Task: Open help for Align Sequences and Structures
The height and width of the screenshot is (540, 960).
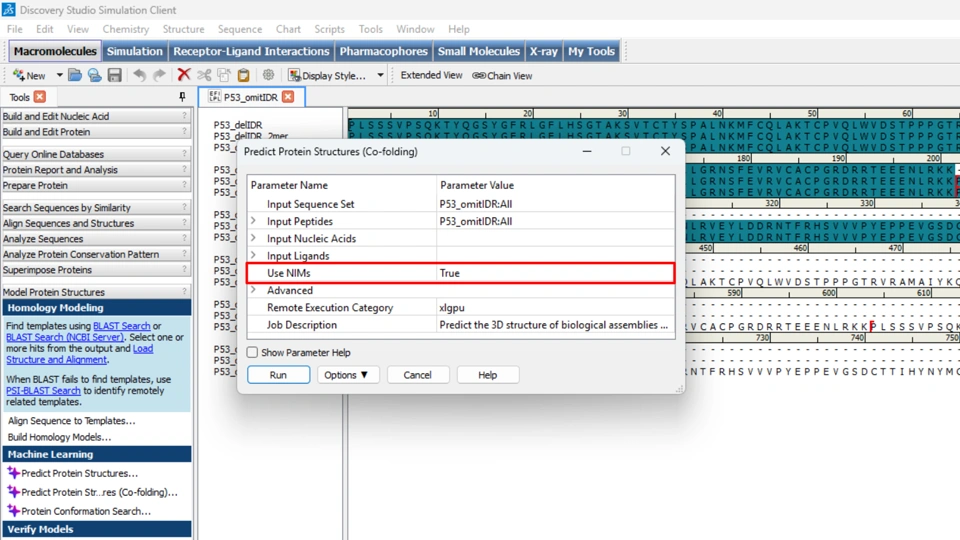Action: pyautogui.click(x=184, y=223)
